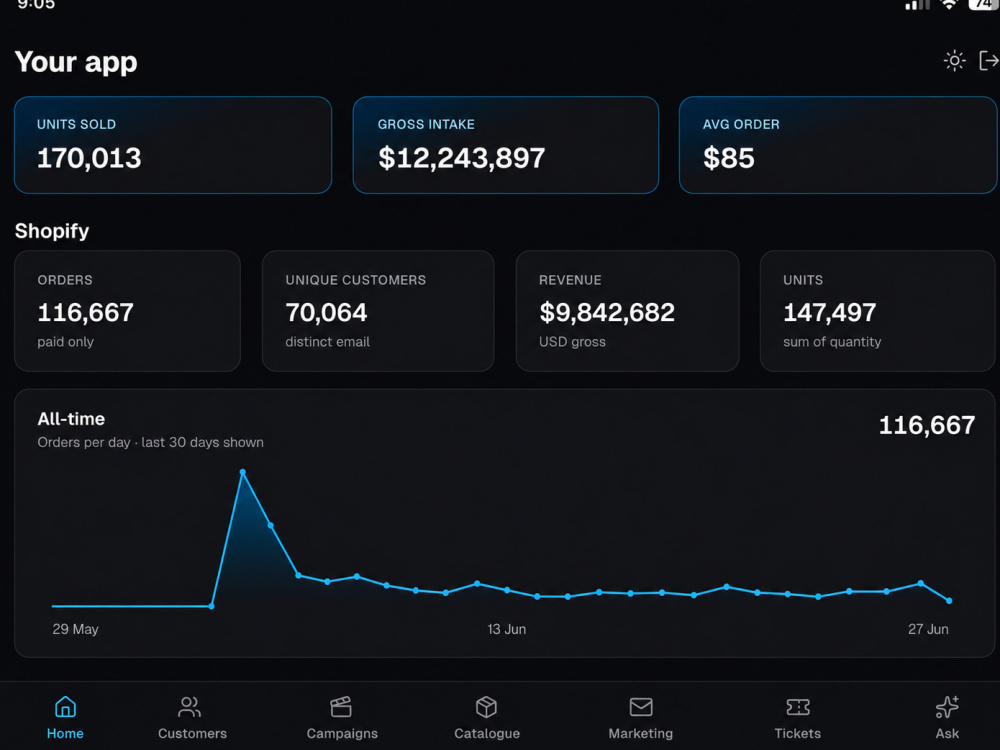The width and height of the screenshot is (1000, 750).
Task: Go to the Catalogue tab
Action: 487,717
